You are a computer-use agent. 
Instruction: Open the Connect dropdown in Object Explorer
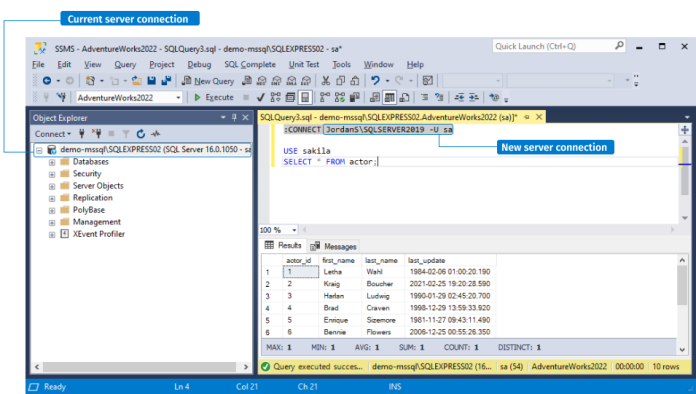pyautogui.click(x=53, y=134)
